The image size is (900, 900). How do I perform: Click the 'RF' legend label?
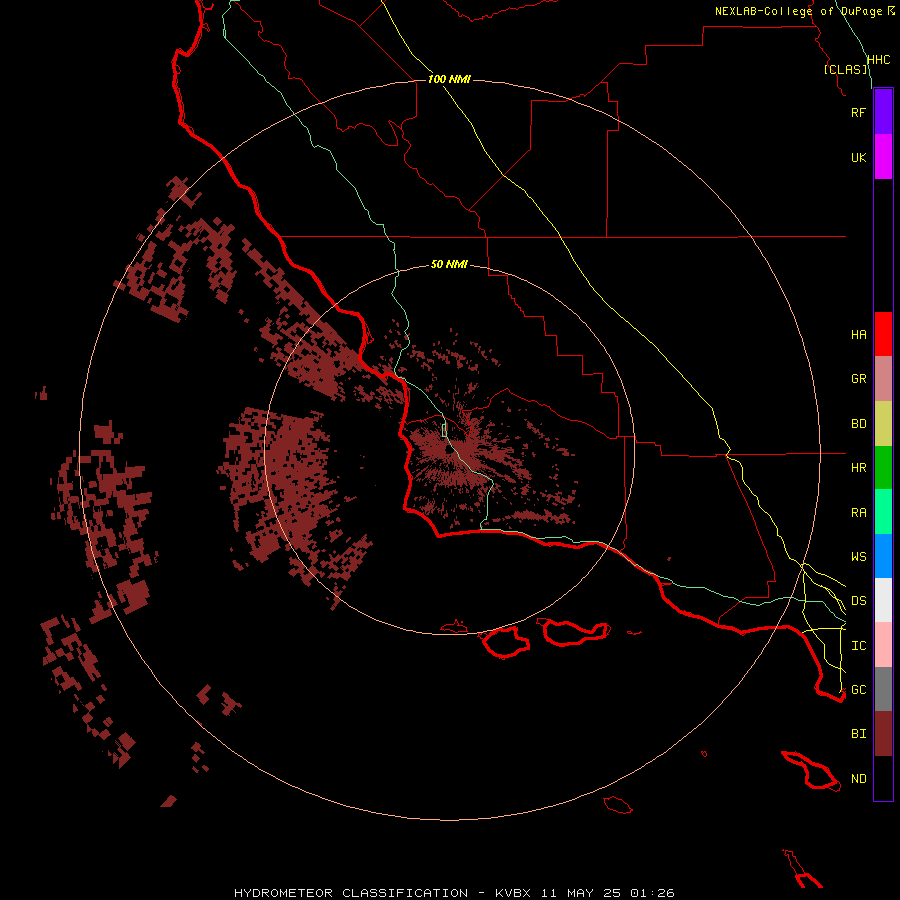858,112
